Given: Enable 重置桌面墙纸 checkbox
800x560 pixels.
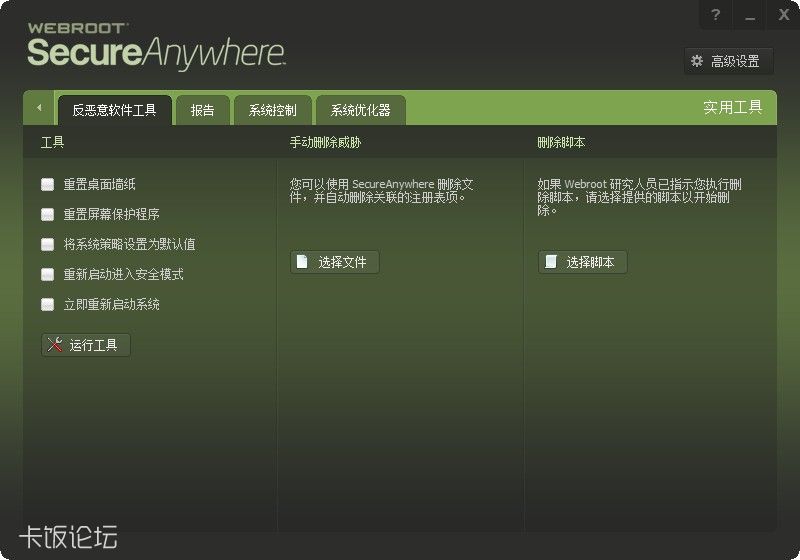Looking at the screenshot, I should coord(47,184).
